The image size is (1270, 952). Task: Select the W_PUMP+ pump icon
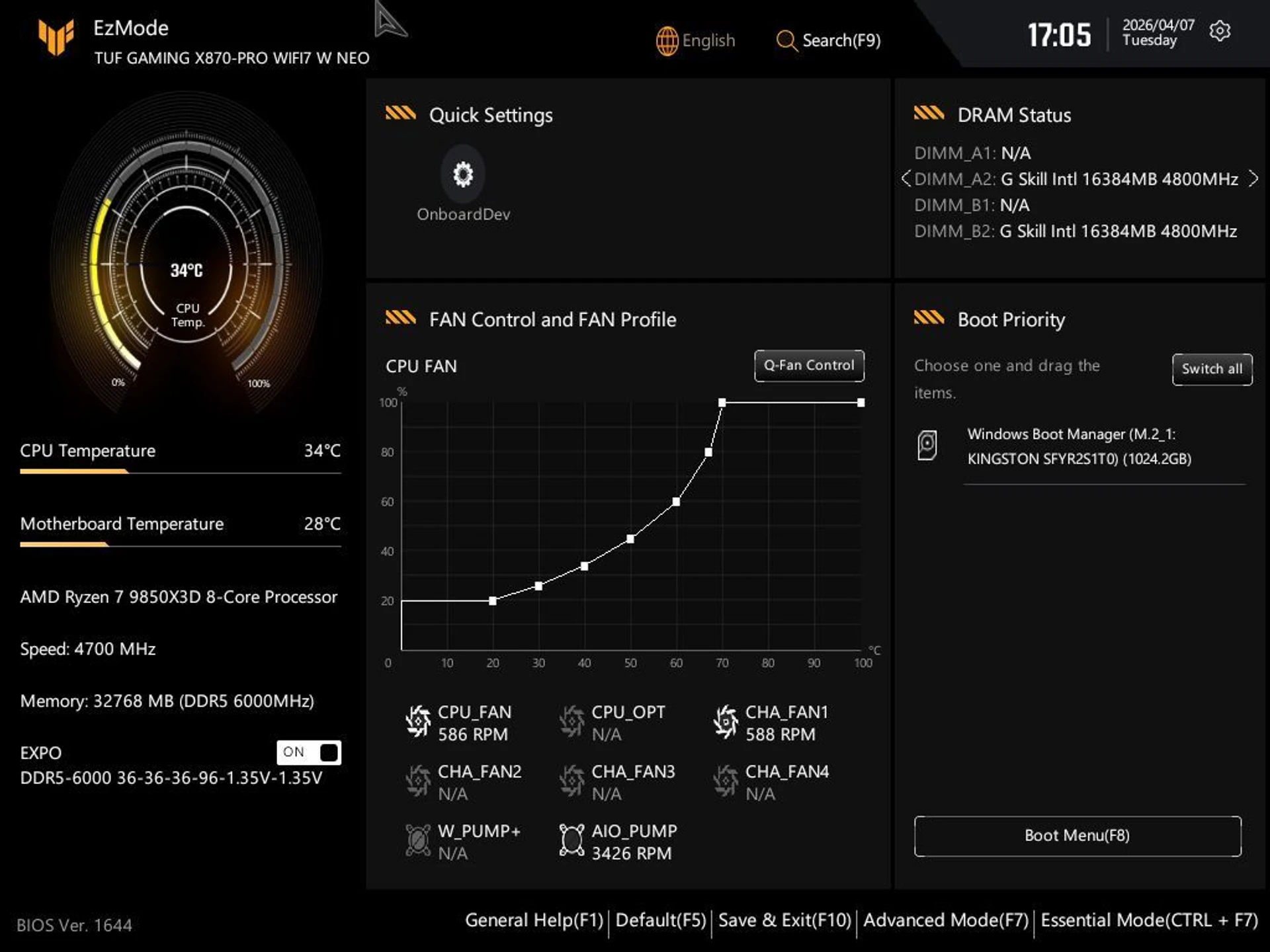coord(417,841)
